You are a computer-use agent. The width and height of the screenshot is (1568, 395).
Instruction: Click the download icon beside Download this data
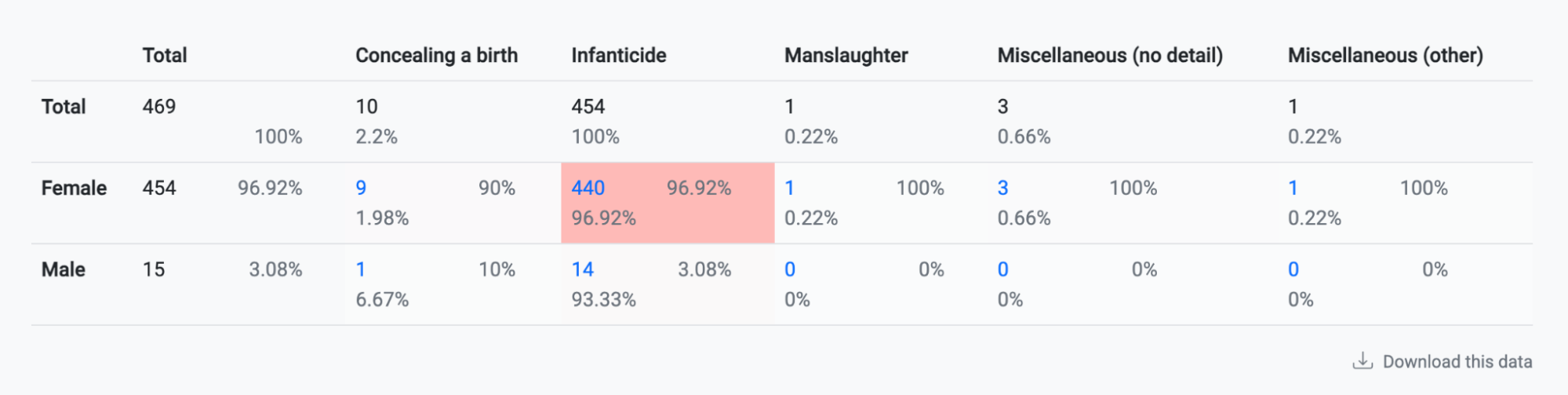click(x=1362, y=360)
